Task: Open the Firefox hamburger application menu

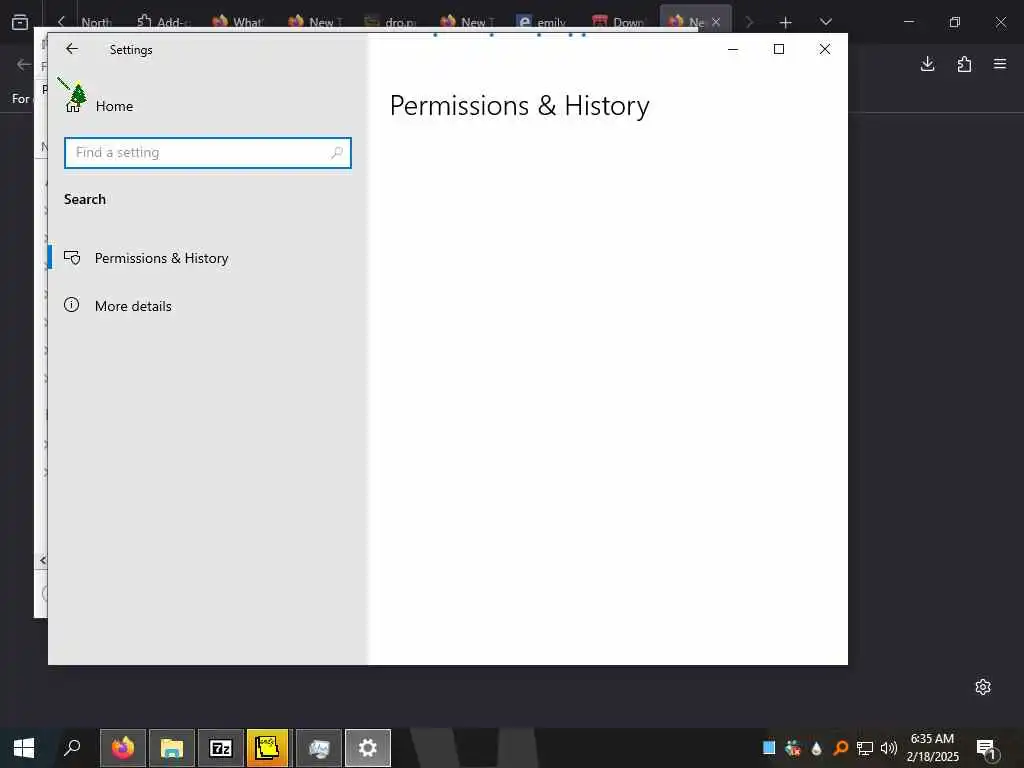Action: (x=1000, y=63)
